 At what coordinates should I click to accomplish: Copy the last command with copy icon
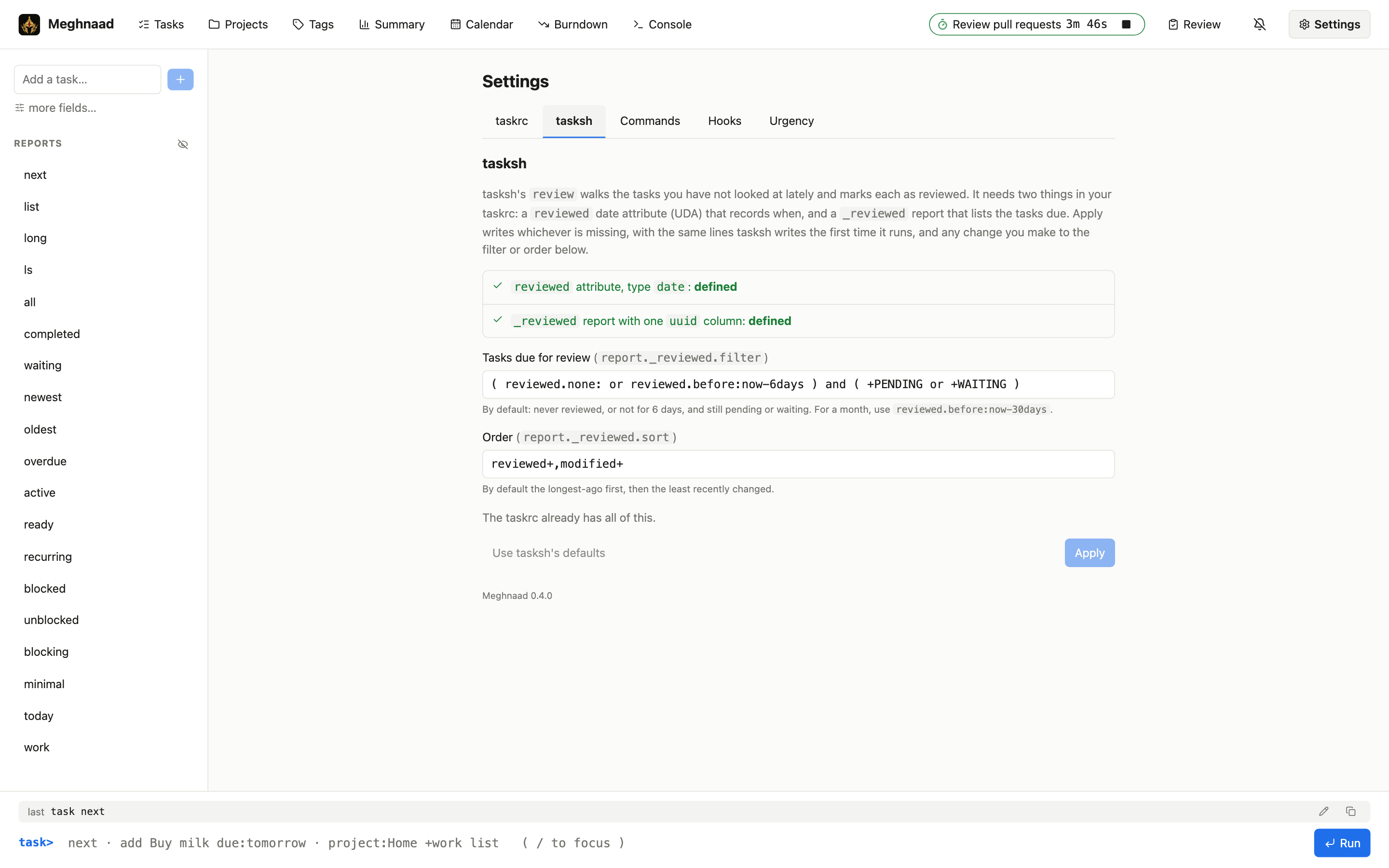1350,811
